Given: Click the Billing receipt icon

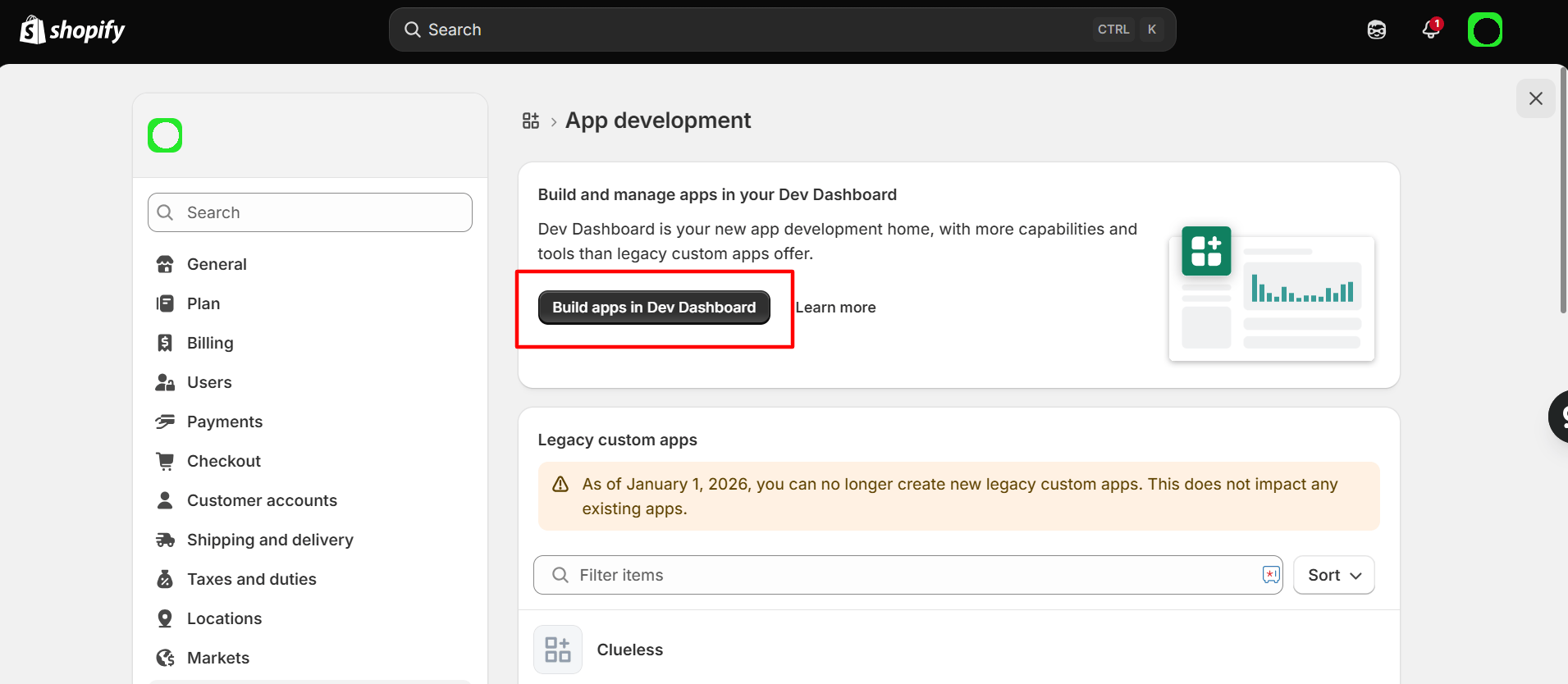Looking at the screenshot, I should pos(165,343).
